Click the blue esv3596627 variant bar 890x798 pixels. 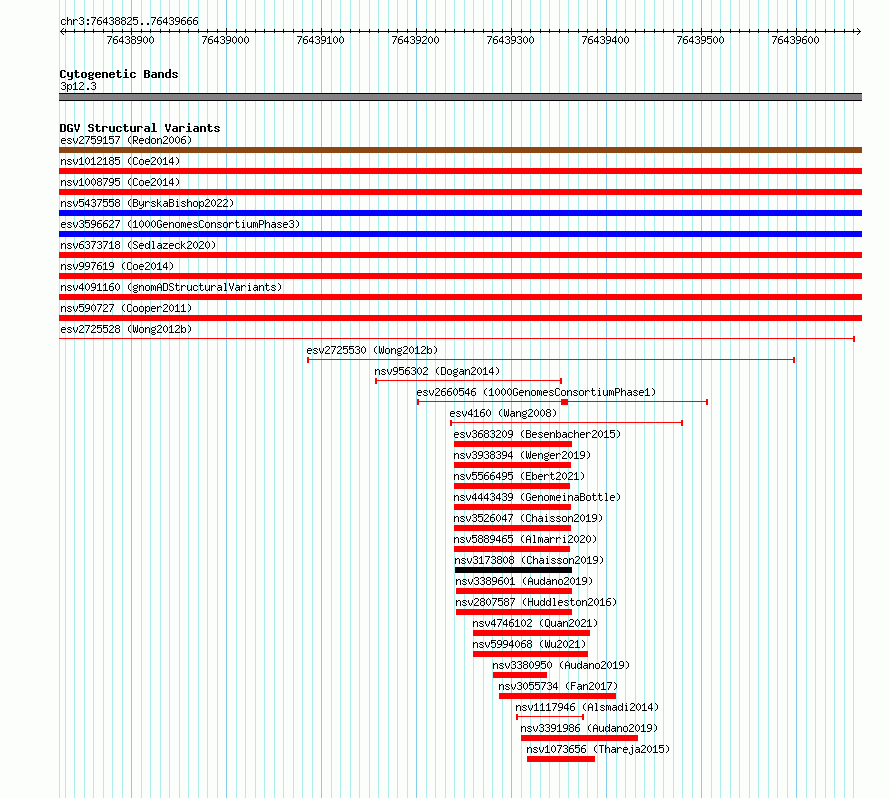point(460,234)
